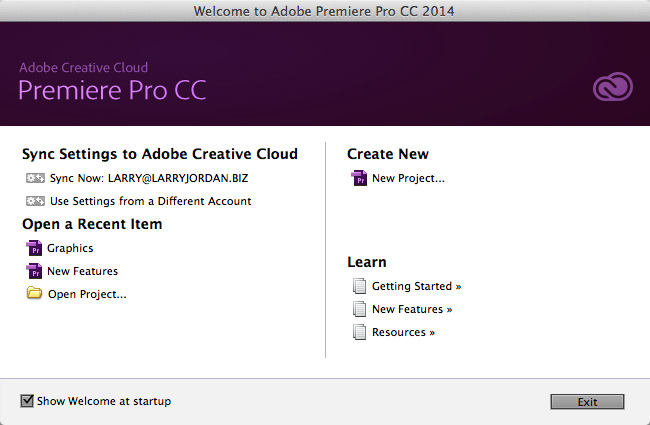Click the document icon next to Getting Started
Viewport: 650px width, 425px height.
click(x=359, y=286)
